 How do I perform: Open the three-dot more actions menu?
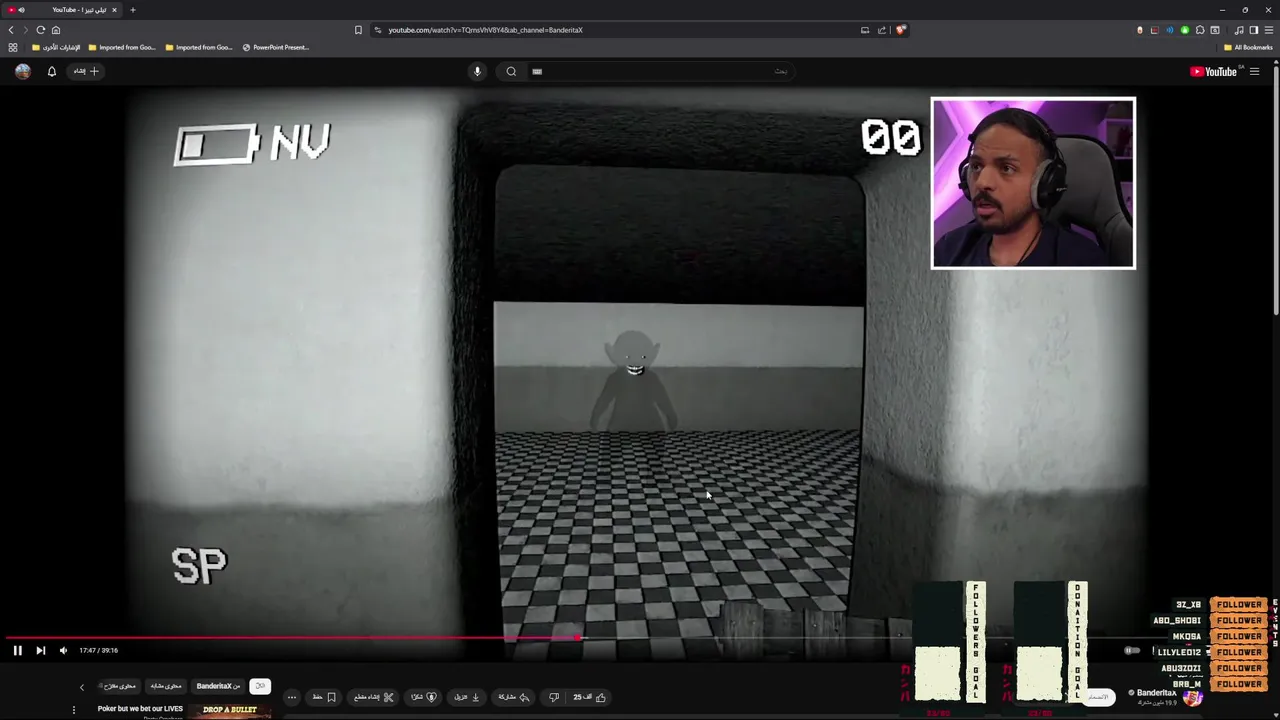[292, 697]
